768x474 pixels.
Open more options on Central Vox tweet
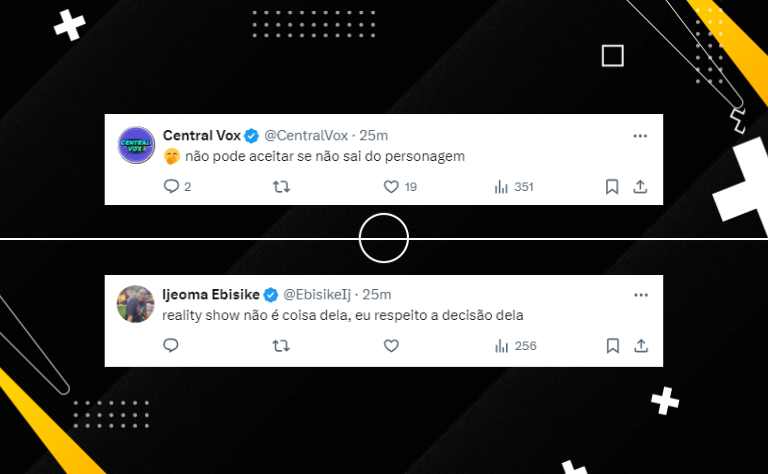[x=640, y=136]
